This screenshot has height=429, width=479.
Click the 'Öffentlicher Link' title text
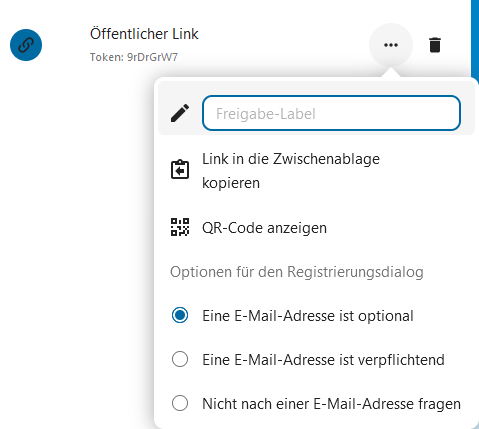click(144, 34)
